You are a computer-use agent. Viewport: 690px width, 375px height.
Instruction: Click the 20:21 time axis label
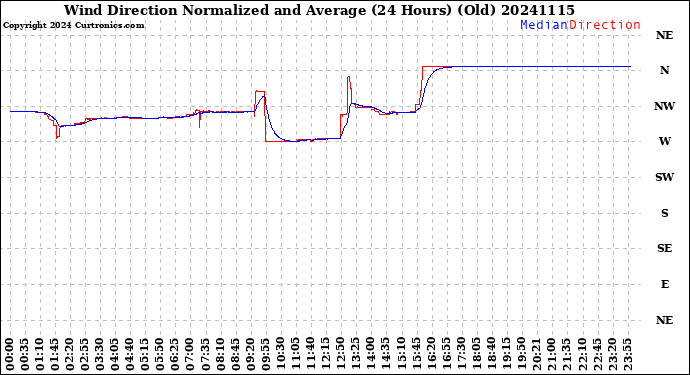[x=536, y=355]
